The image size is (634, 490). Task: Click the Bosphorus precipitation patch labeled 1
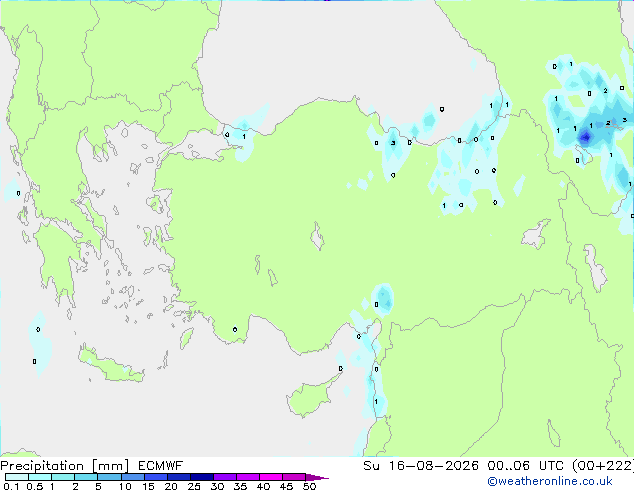[243, 137]
